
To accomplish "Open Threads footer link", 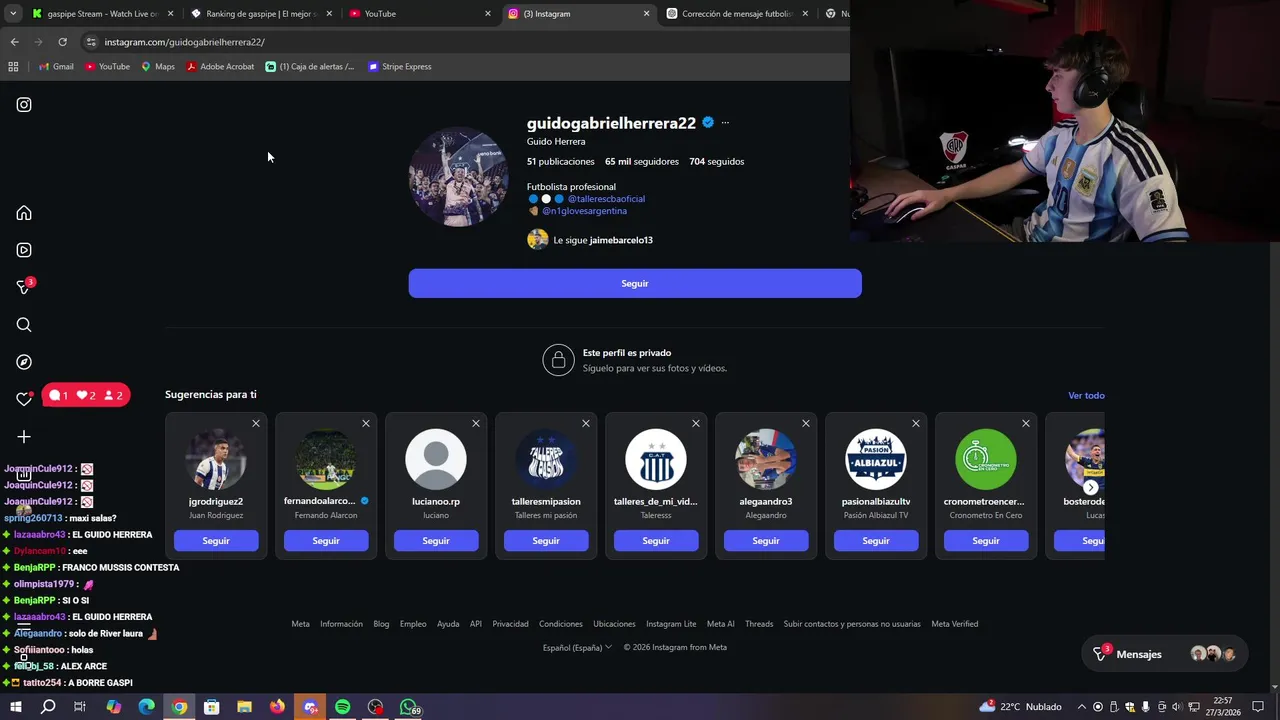I will 759,624.
